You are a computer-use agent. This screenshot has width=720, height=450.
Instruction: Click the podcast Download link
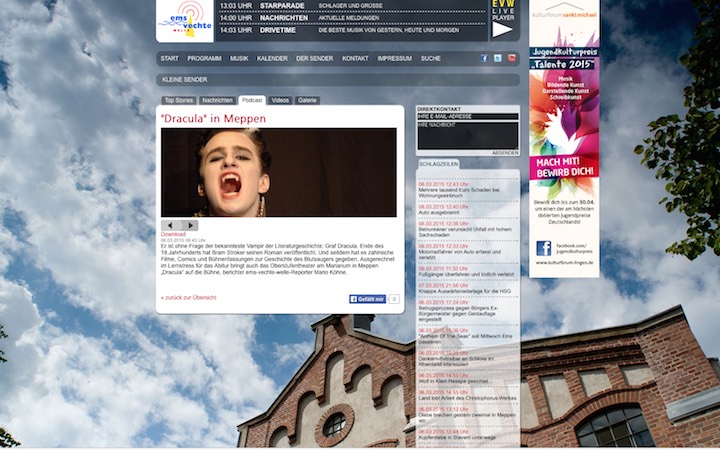click(173, 234)
